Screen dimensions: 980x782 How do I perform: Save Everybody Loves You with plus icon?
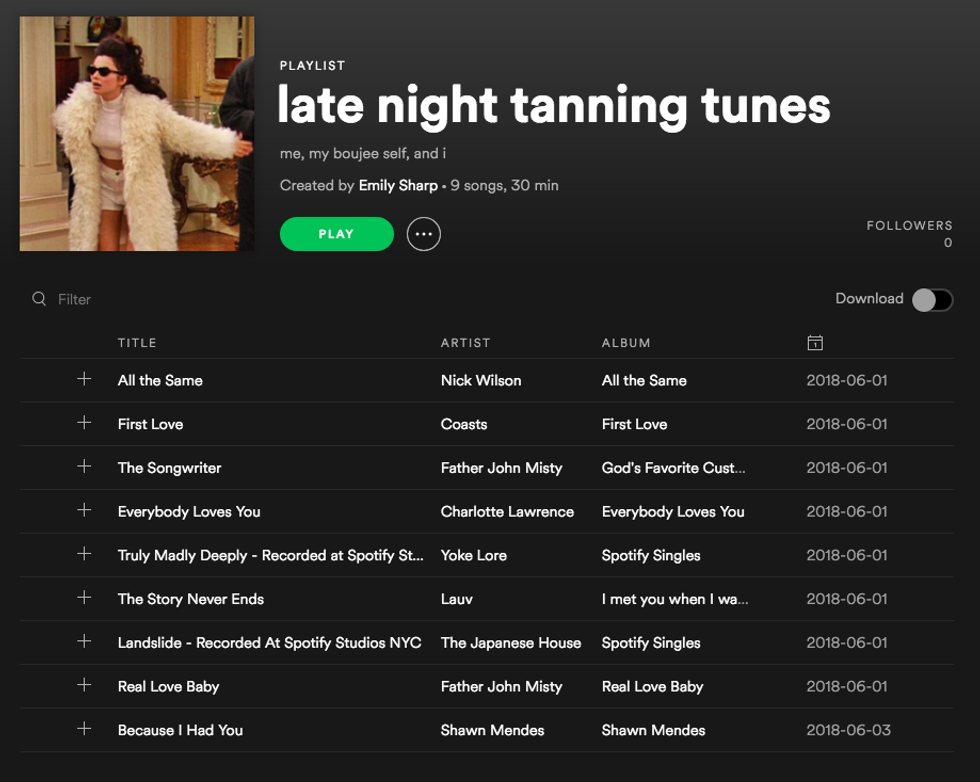tap(84, 511)
